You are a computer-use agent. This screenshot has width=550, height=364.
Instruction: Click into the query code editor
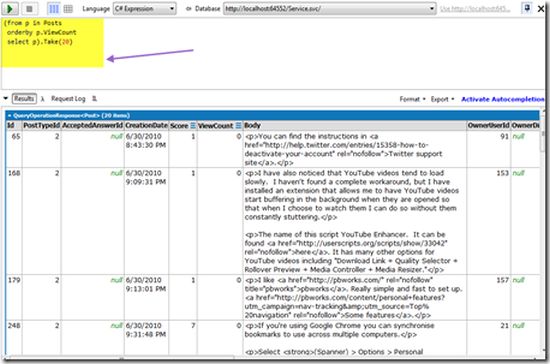click(273, 53)
